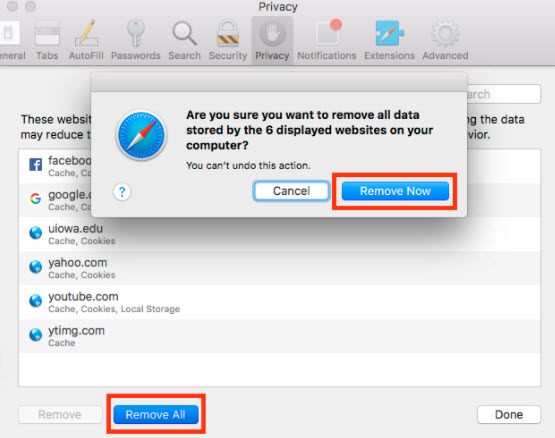This screenshot has height=438, width=555.
Task: Select the youtube.com website entry
Action: tap(279, 302)
